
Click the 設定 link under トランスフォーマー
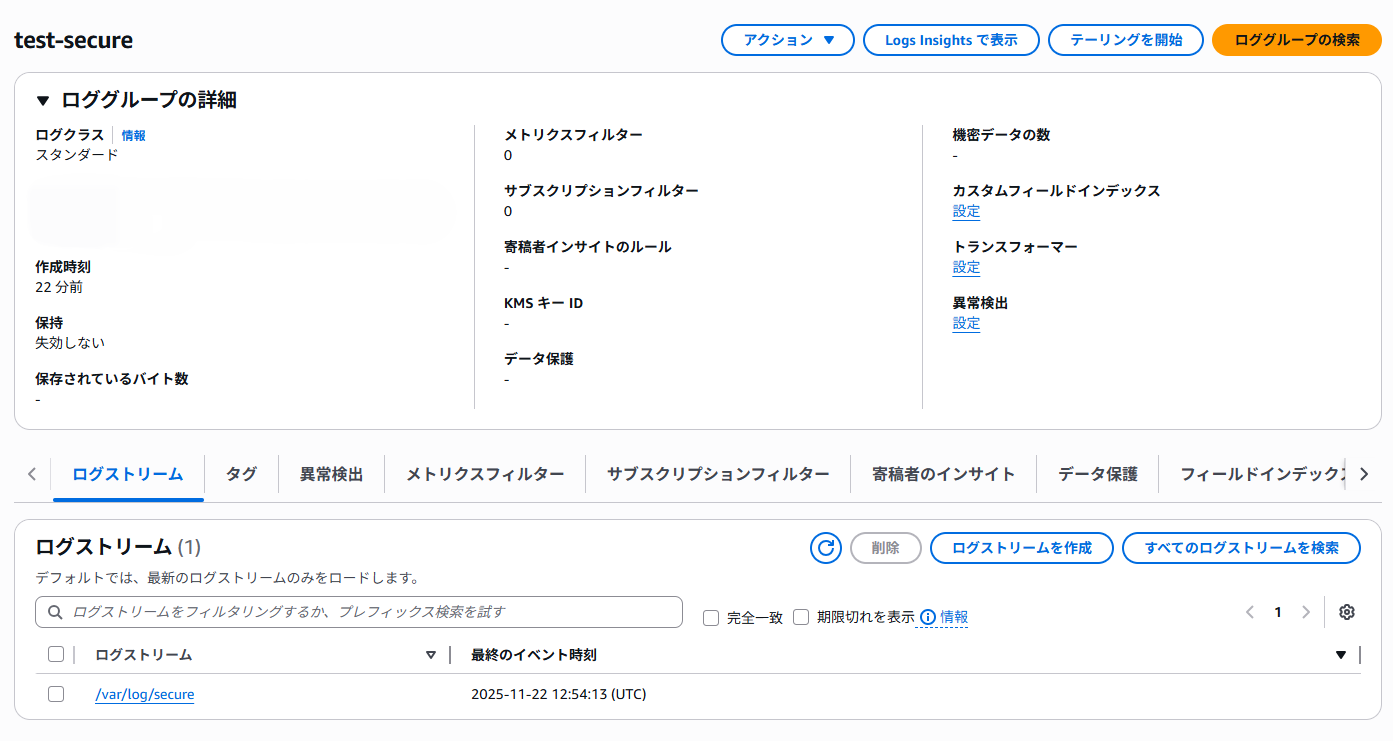point(966,267)
